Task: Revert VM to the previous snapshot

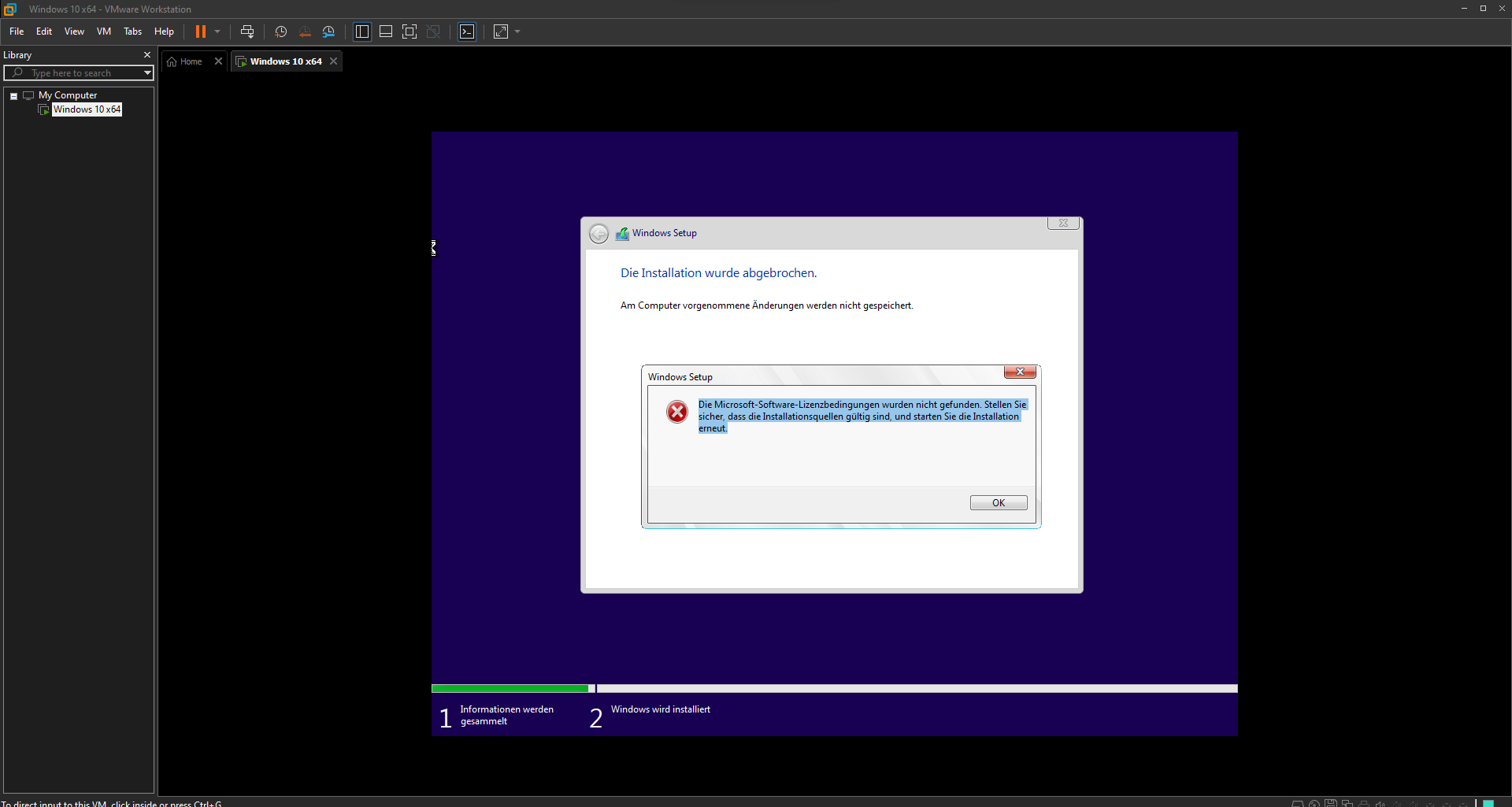Action: click(305, 31)
